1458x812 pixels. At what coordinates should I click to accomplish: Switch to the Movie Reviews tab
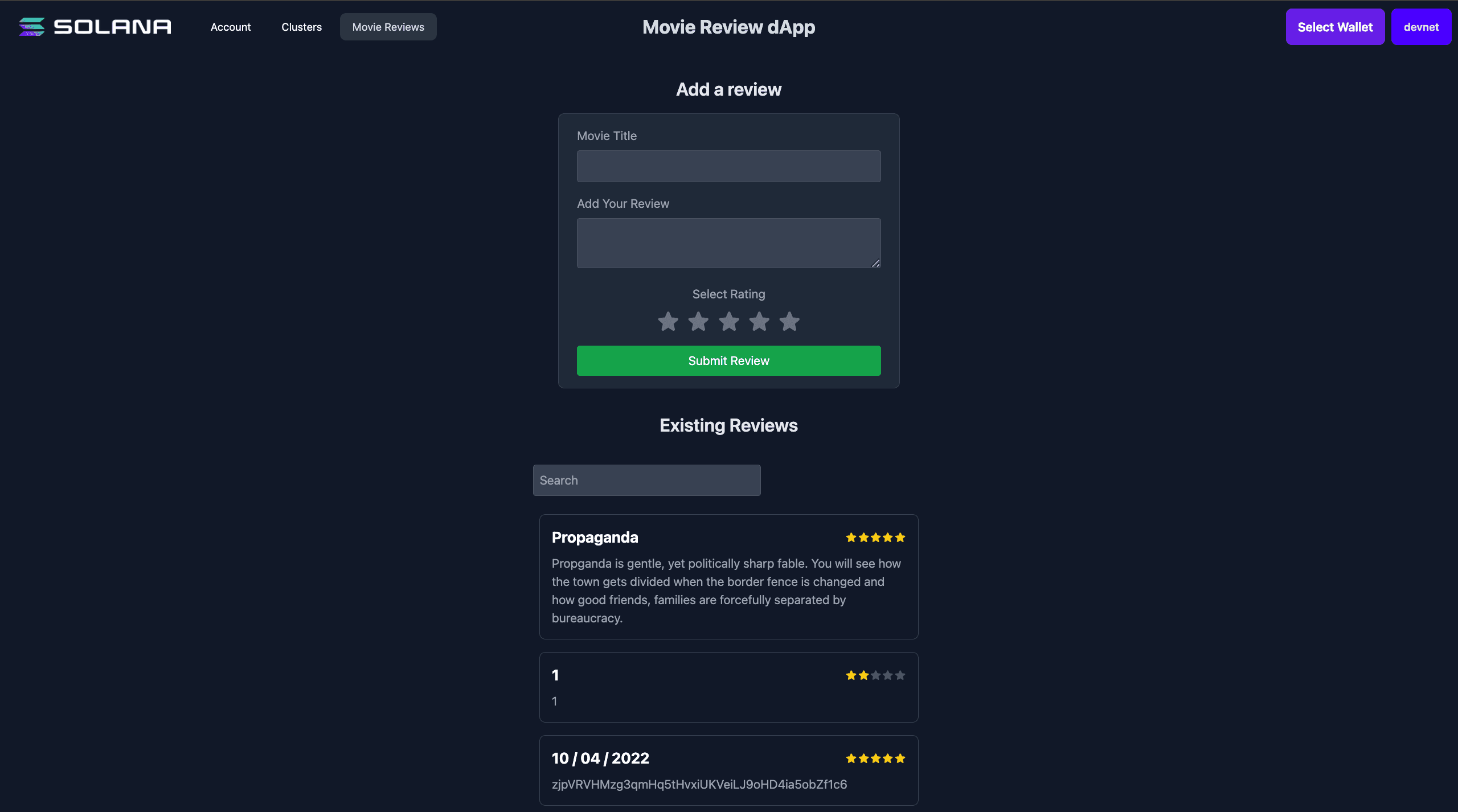click(x=388, y=26)
